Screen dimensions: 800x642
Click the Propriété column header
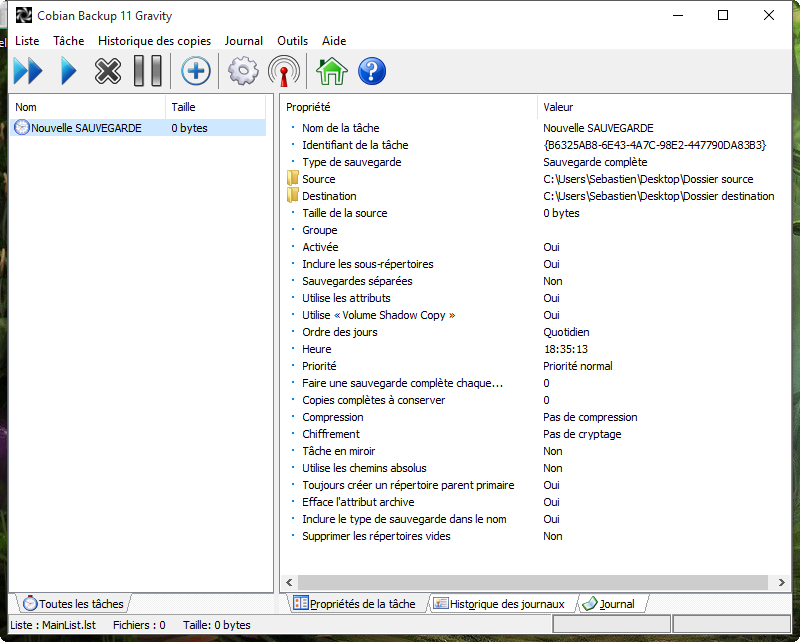coord(409,107)
